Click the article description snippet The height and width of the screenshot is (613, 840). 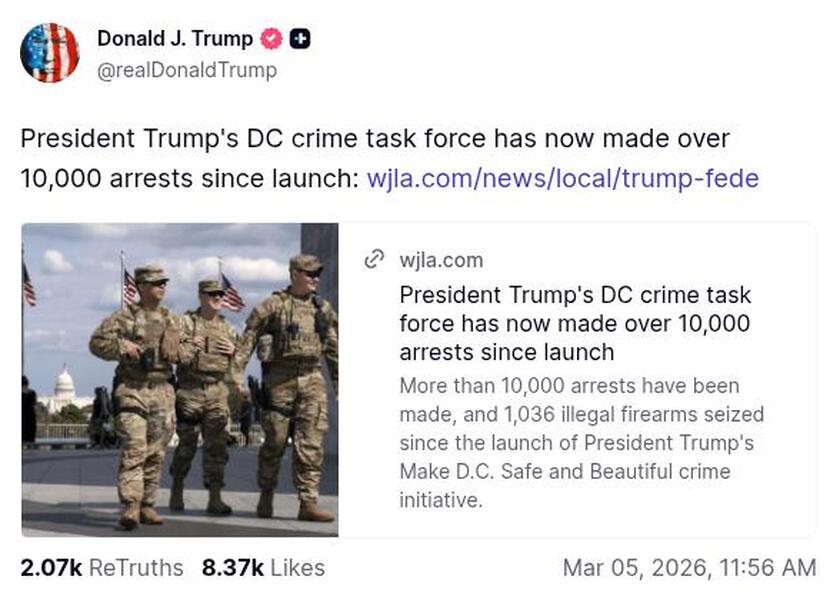(578, 442)
